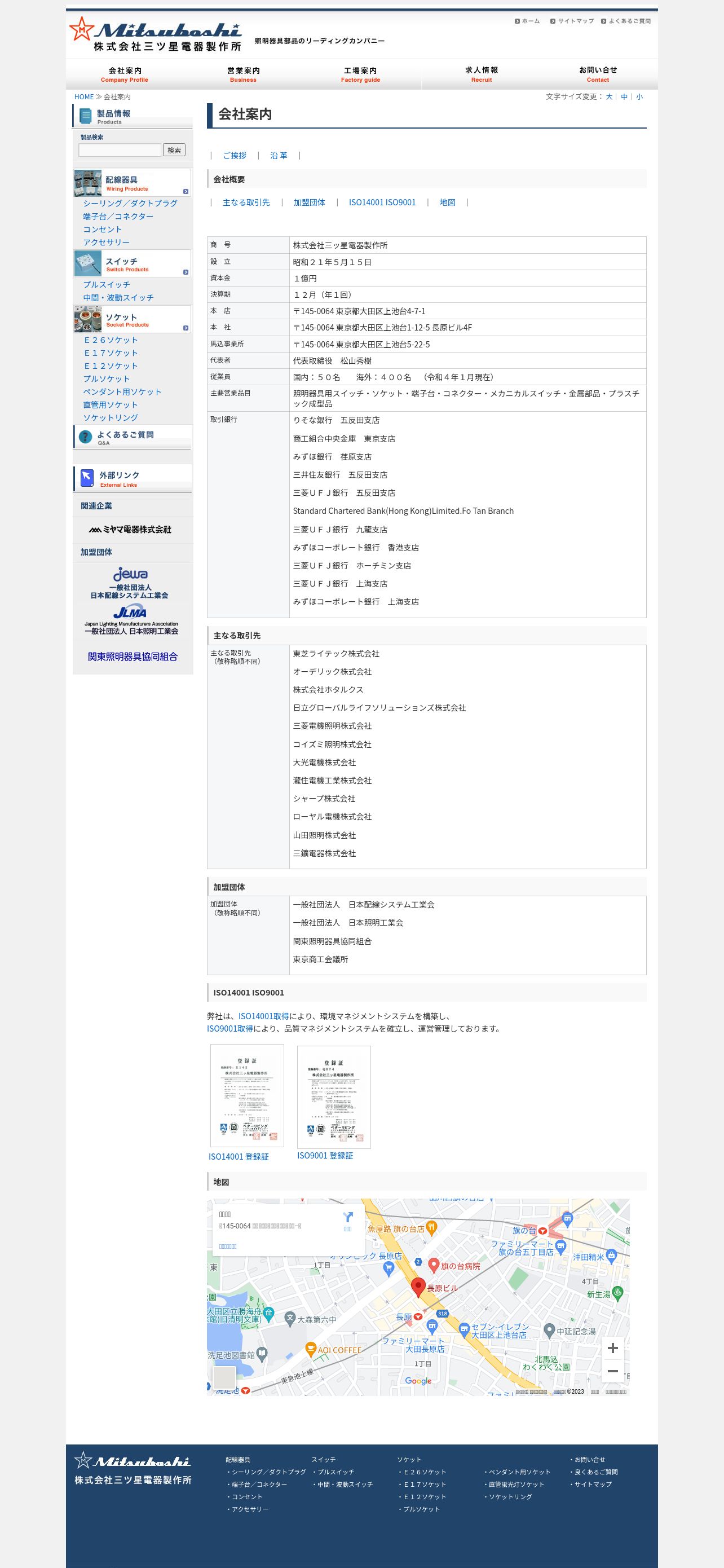This screenshot has height=1568, width=724.
Task: Open コンセント sidebar link
Action: tap(102, 230)
